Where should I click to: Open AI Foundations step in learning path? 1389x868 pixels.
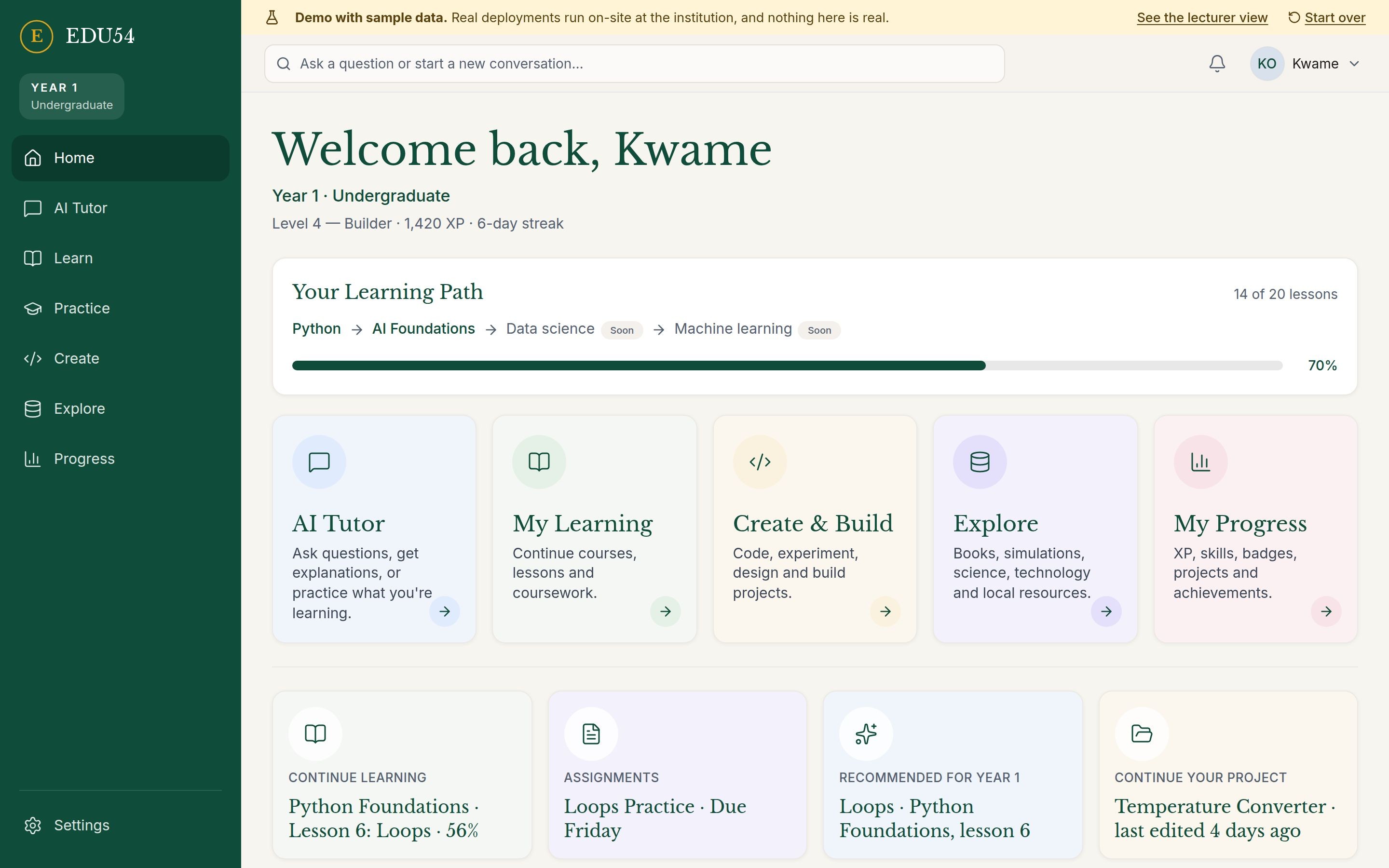(423, 329)
